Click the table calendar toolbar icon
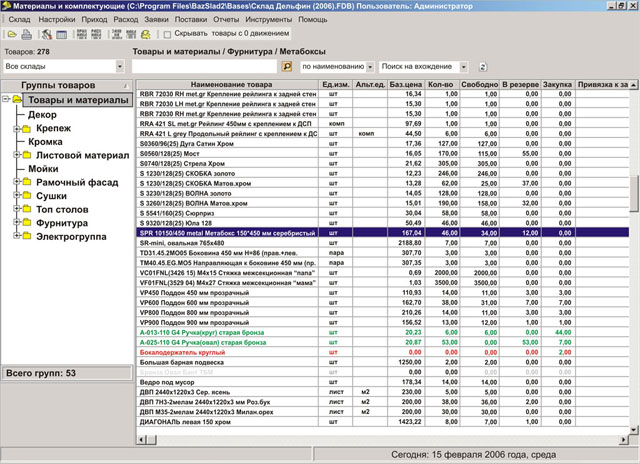Screen dimensions: 640x464 (62, 35)
